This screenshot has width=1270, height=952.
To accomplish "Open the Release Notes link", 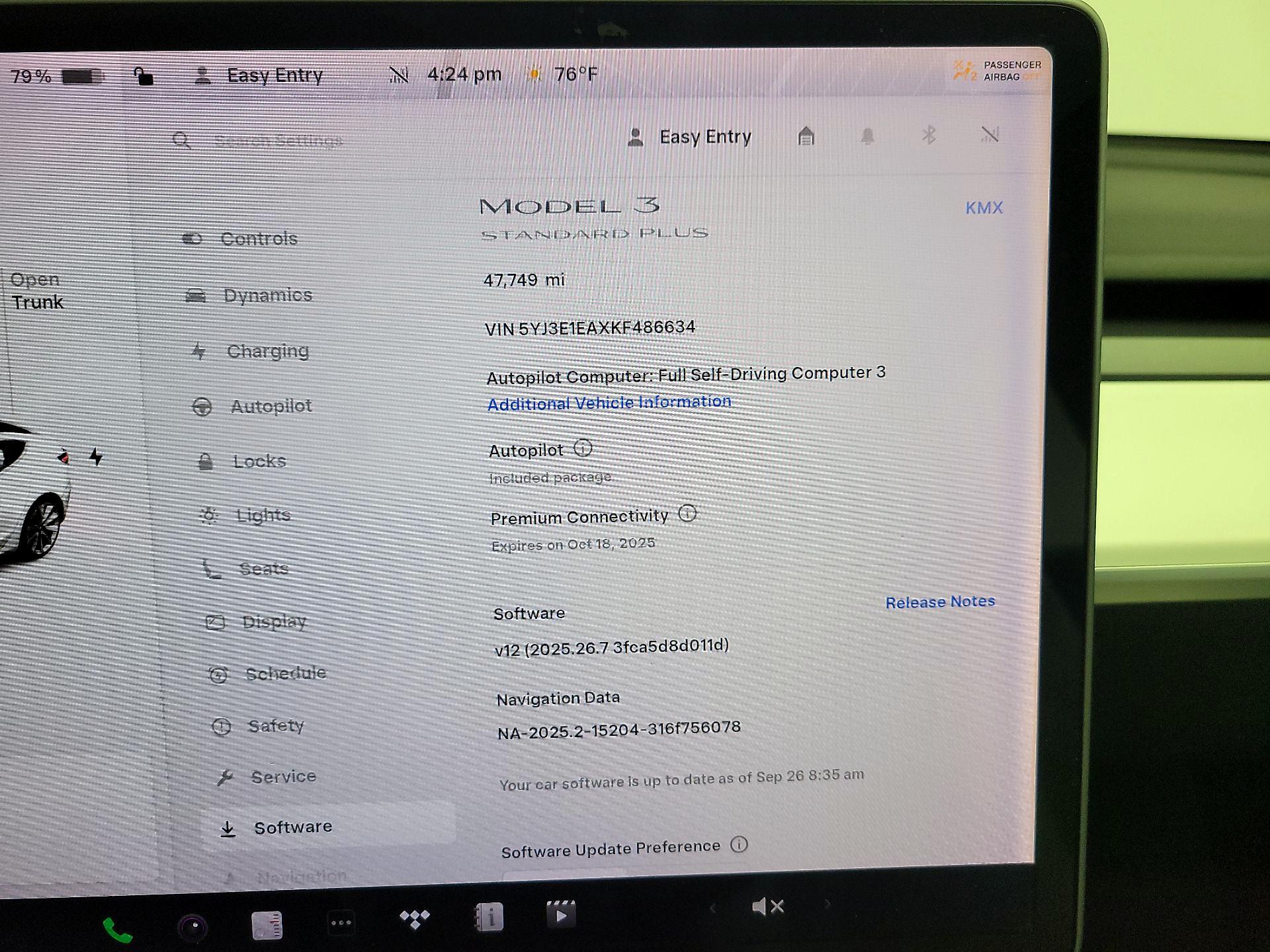I will (x=939, y=602).
